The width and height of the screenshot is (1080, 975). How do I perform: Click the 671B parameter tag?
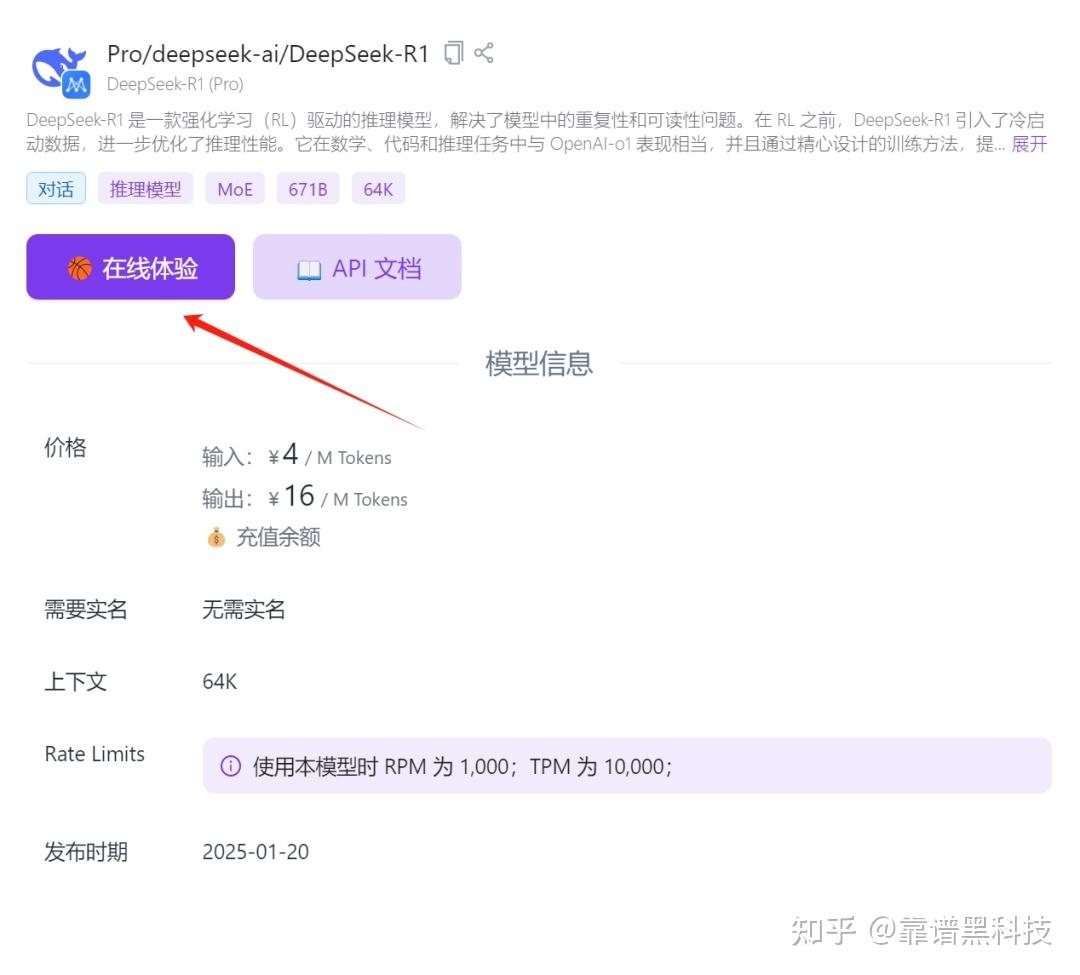308,188
